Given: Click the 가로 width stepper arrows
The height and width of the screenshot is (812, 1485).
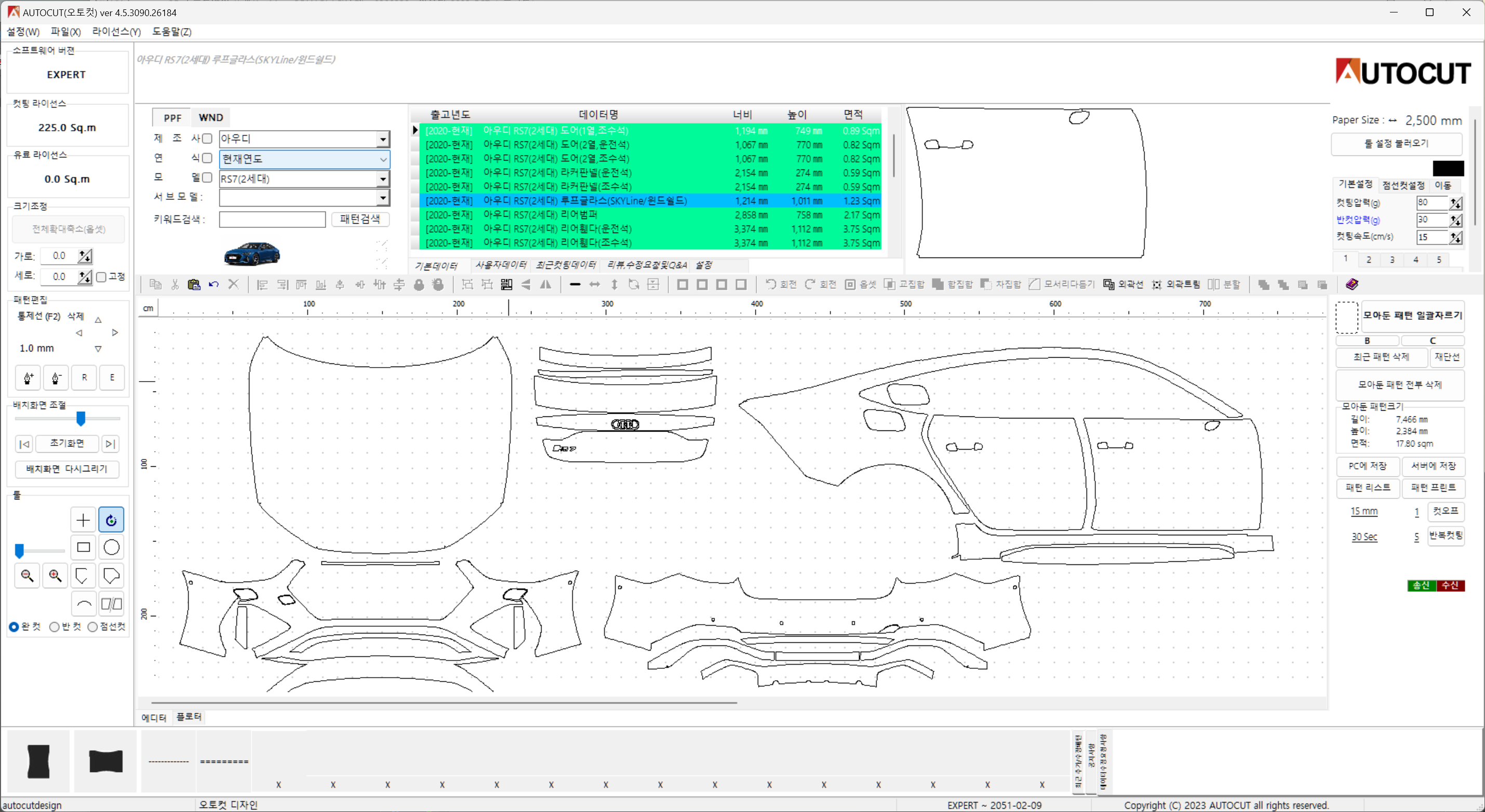Looking at the screenshot, I should tap(85, 256).
